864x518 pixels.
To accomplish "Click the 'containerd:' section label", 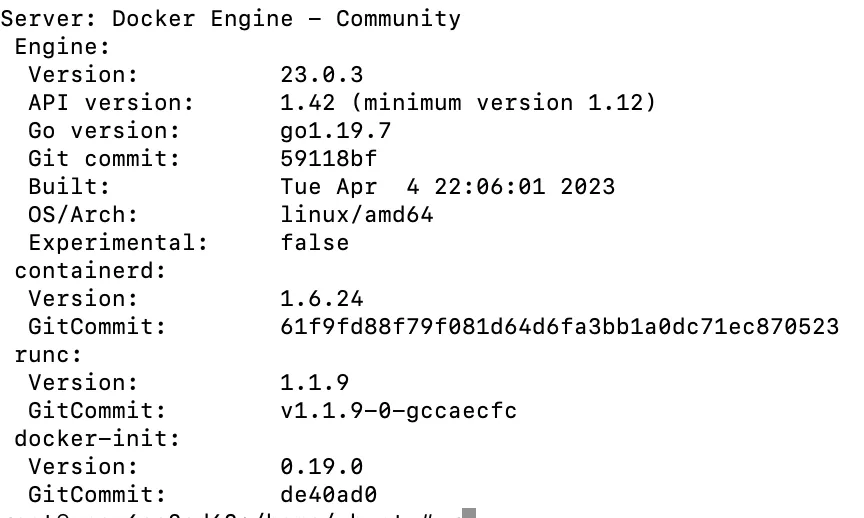I will pos(90,270).
